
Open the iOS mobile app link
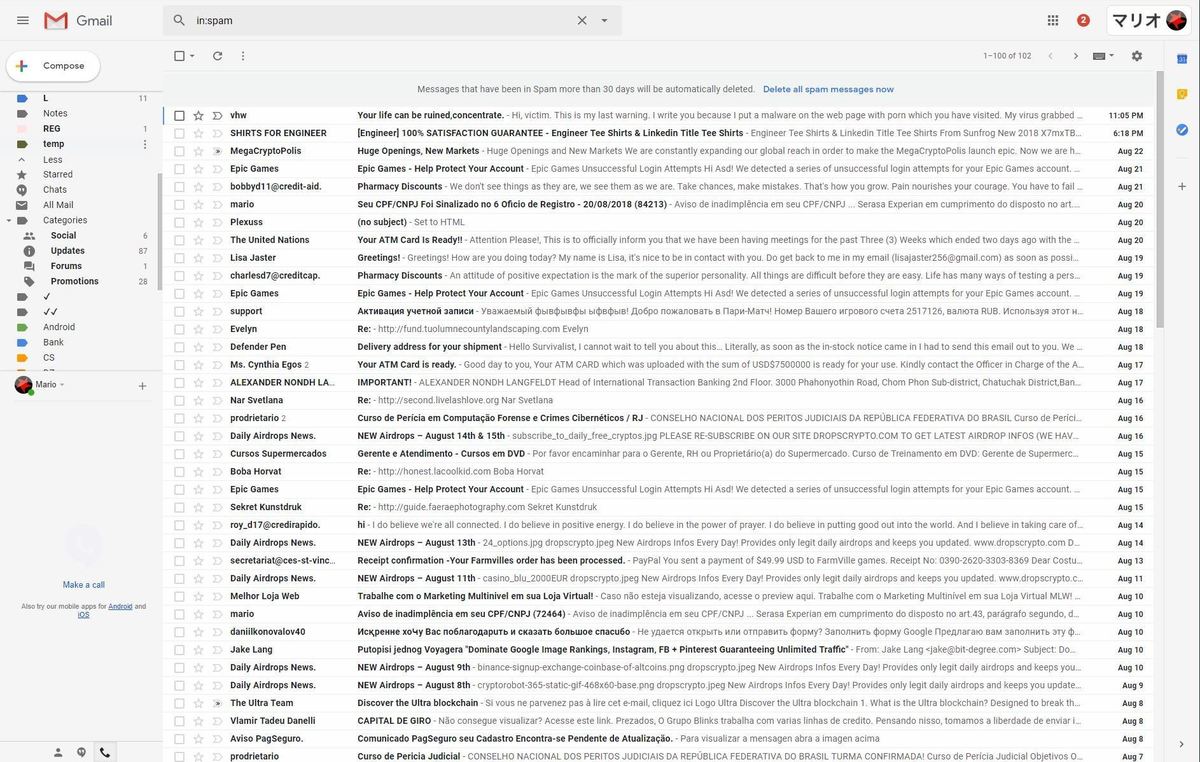(x=84, y=615)
